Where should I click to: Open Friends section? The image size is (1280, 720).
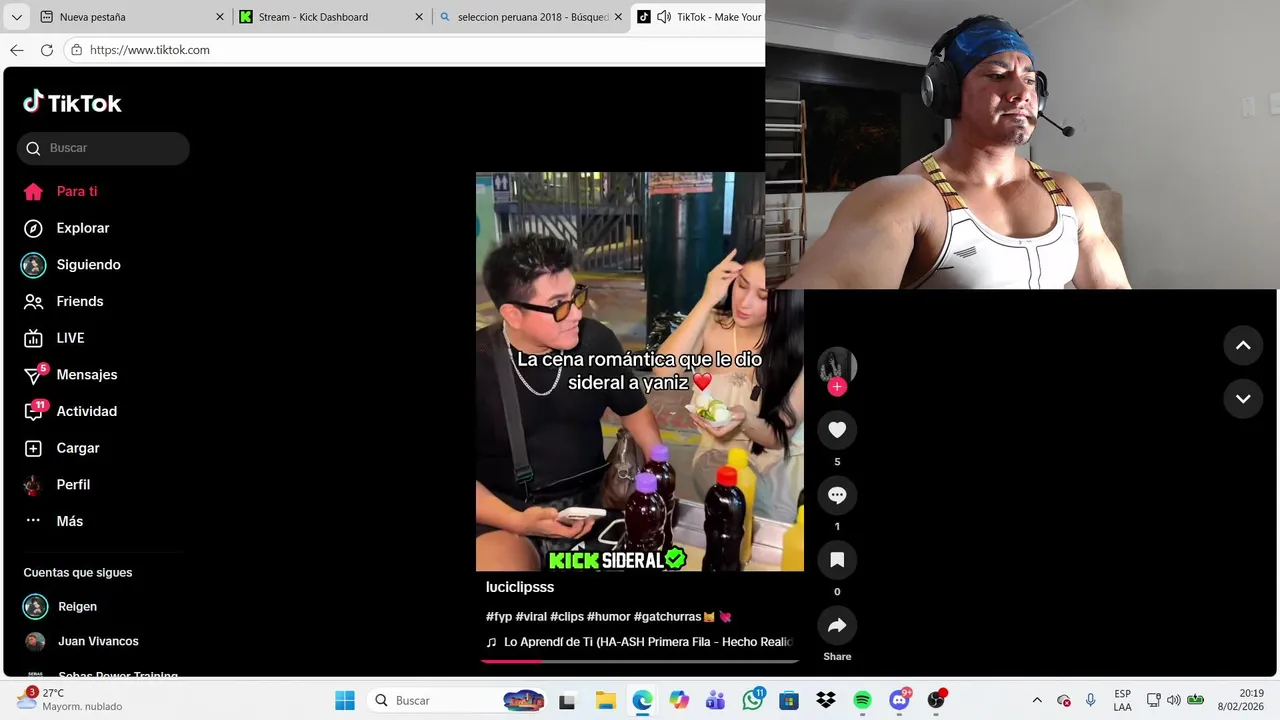click(63, 301)
